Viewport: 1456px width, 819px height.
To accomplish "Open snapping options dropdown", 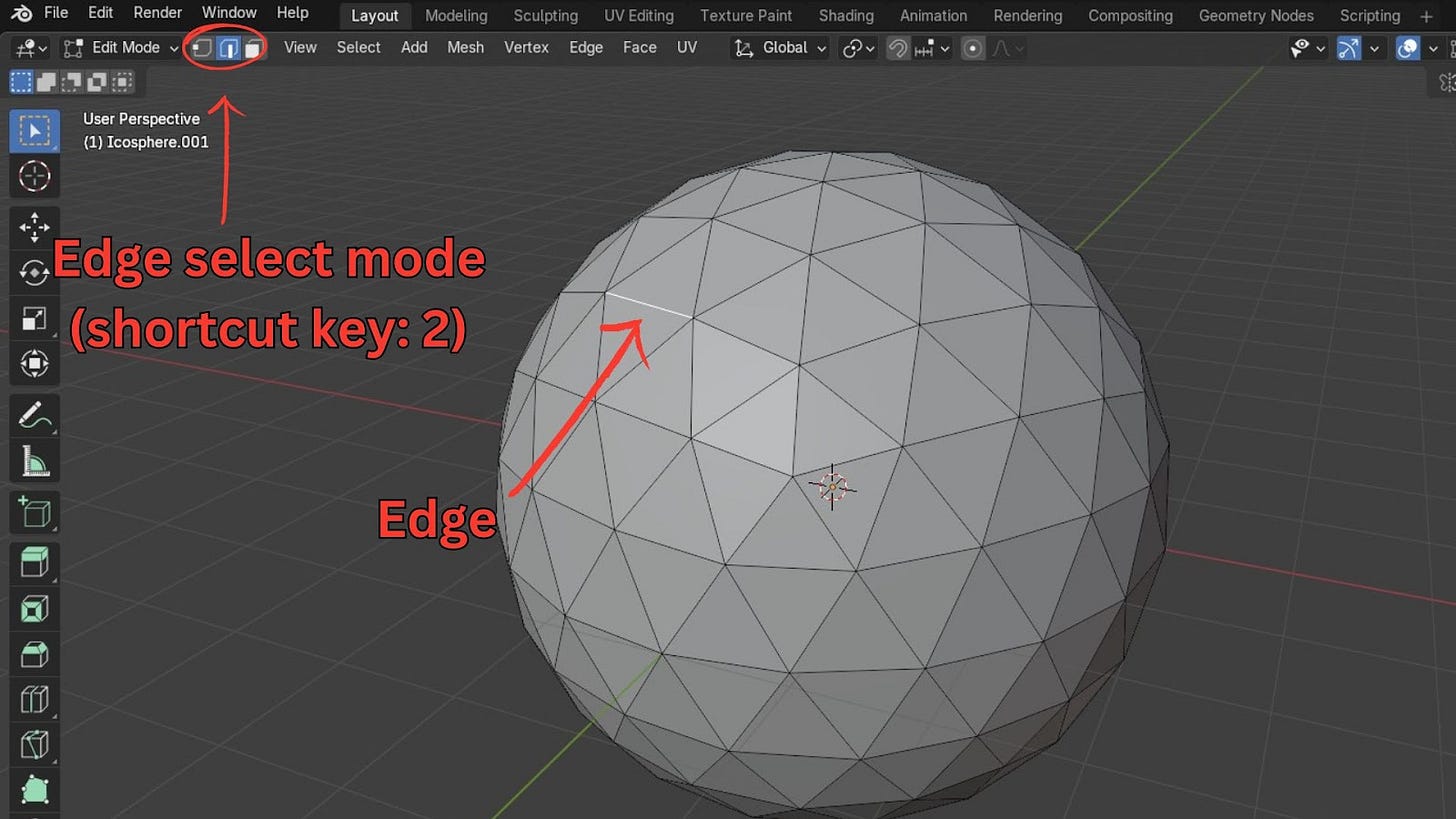I will [x=931, y=48].
